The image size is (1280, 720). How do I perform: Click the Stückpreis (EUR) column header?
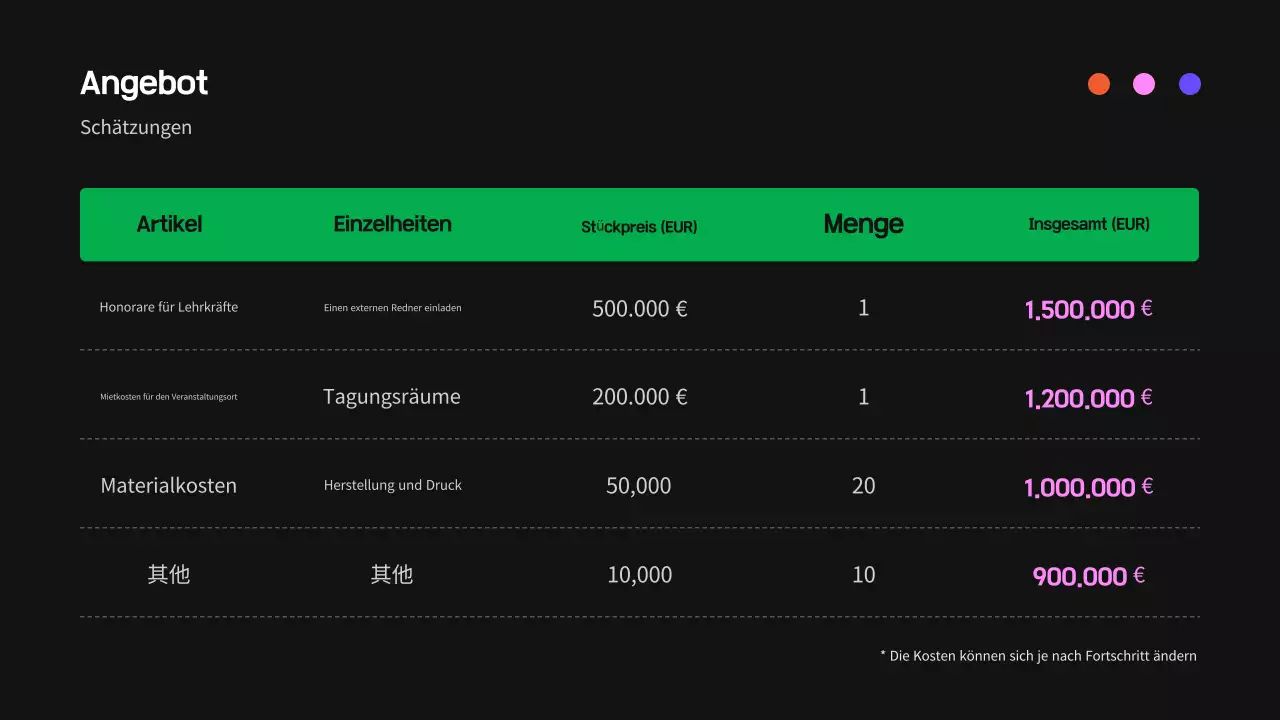click(x=639, y=226)
